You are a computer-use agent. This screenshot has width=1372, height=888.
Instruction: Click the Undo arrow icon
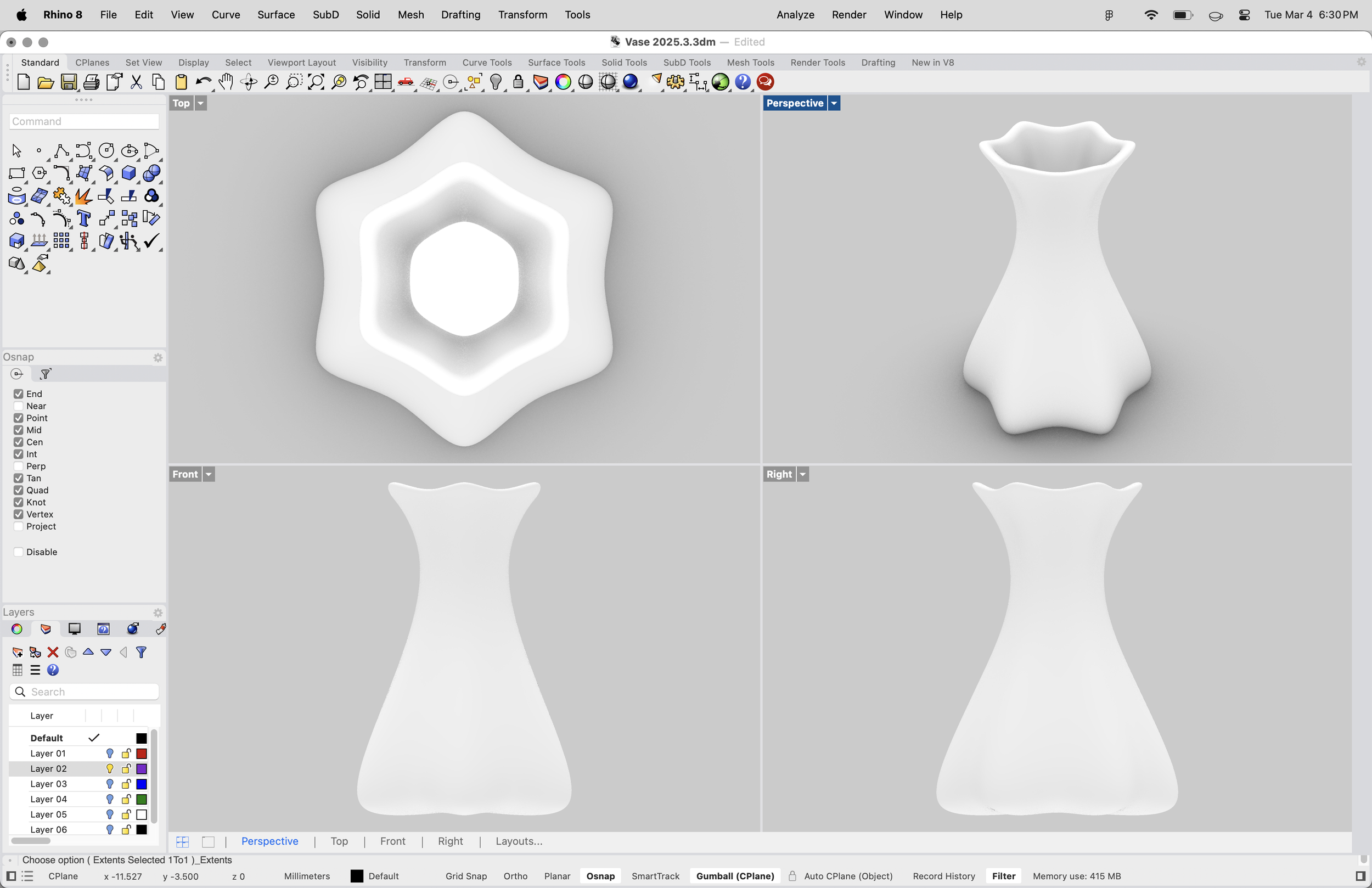point(203,82)
